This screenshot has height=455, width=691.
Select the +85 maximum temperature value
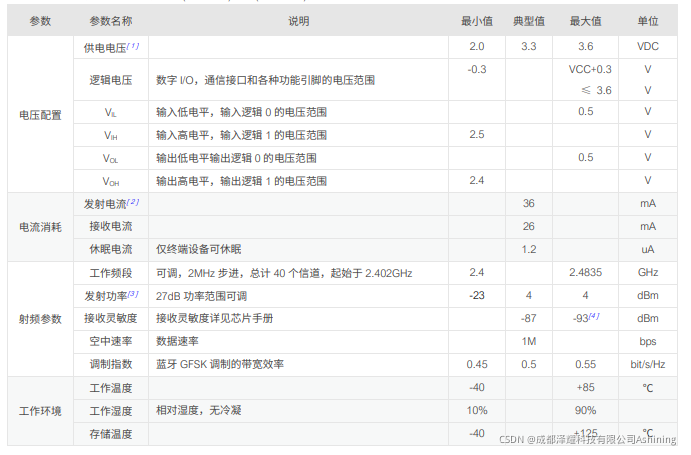pos(585,387)
